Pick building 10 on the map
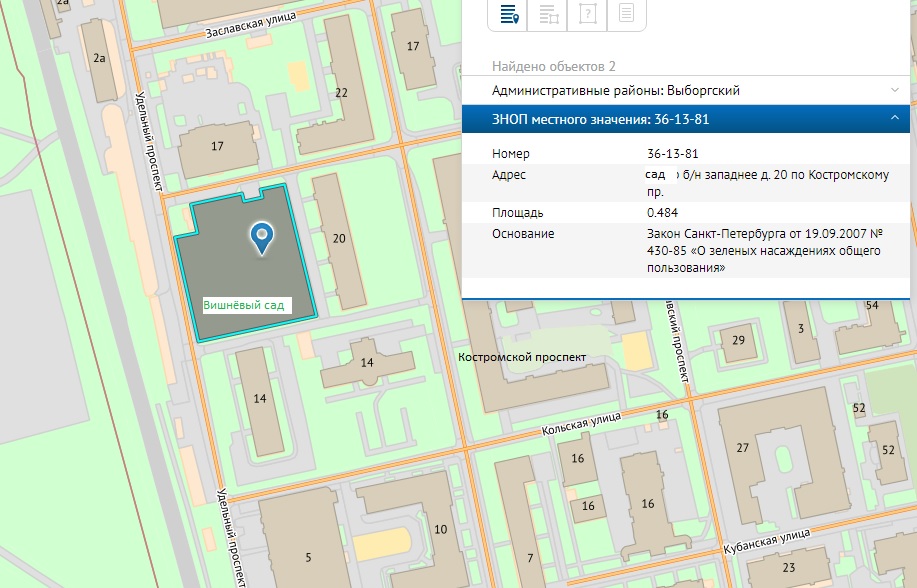This screenshot has width=917, height=588. 440,528
